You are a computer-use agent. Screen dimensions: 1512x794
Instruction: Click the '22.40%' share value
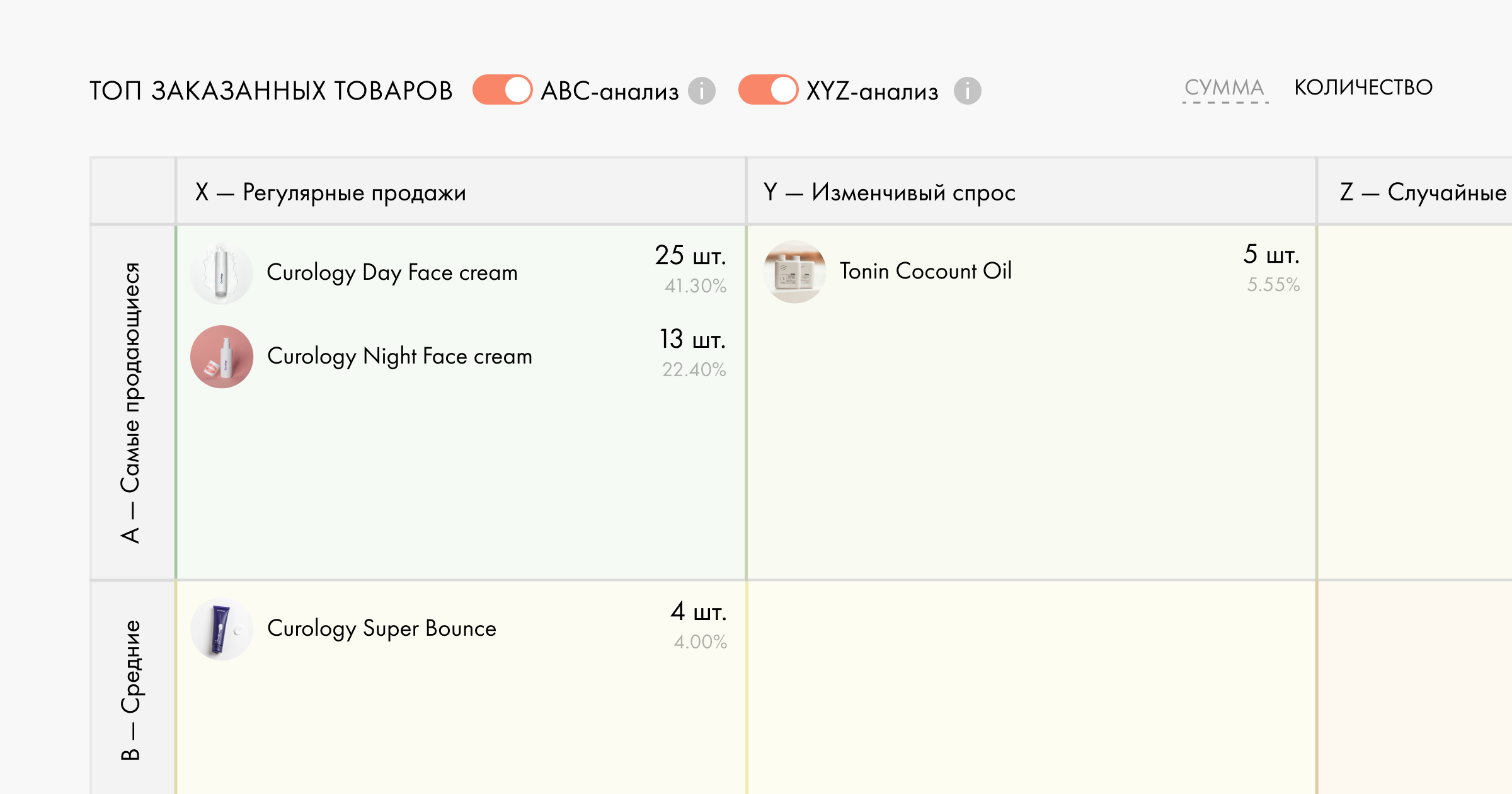694,370
